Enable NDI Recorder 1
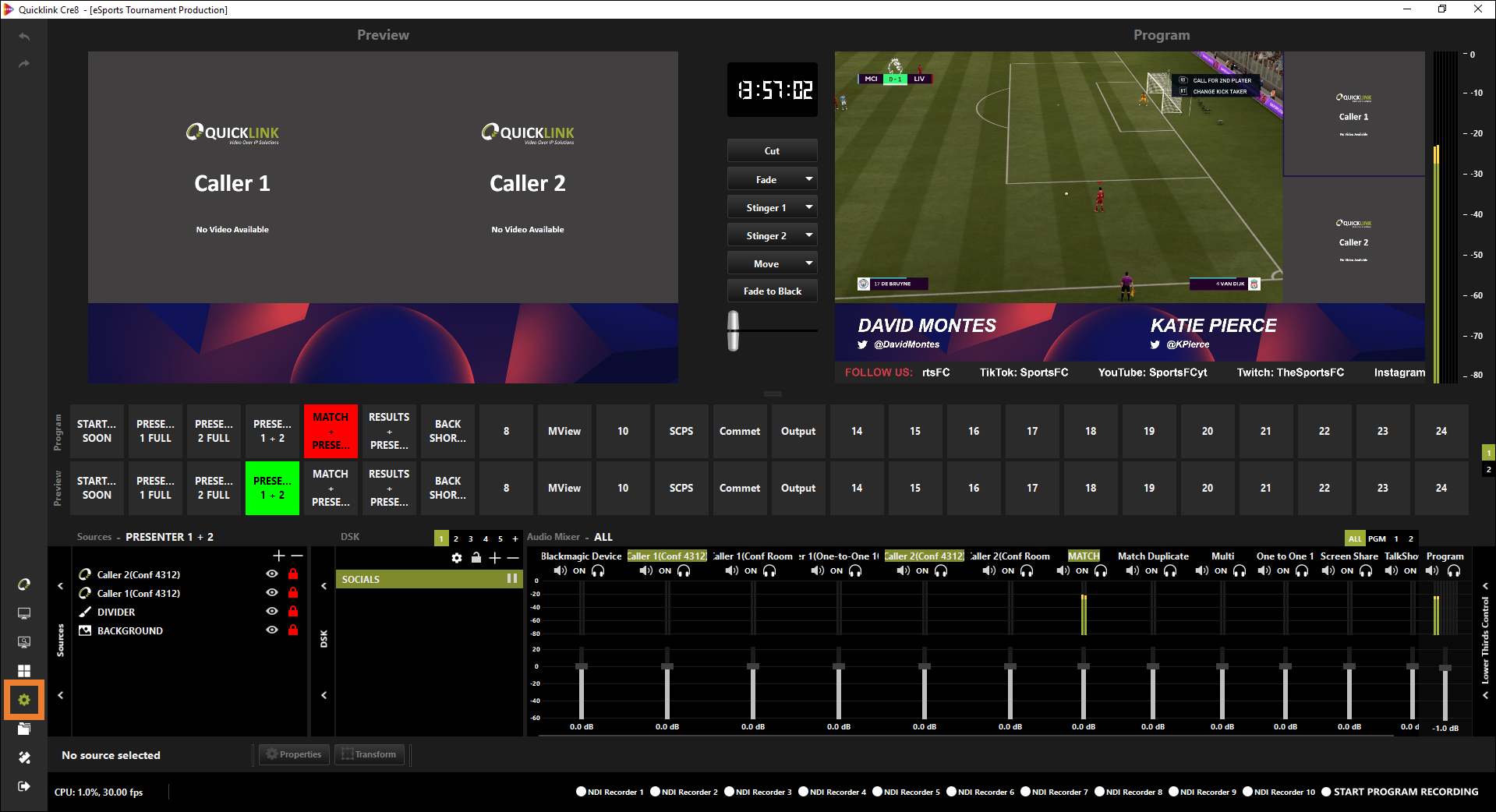1496x812 pixels. [581, 792]
